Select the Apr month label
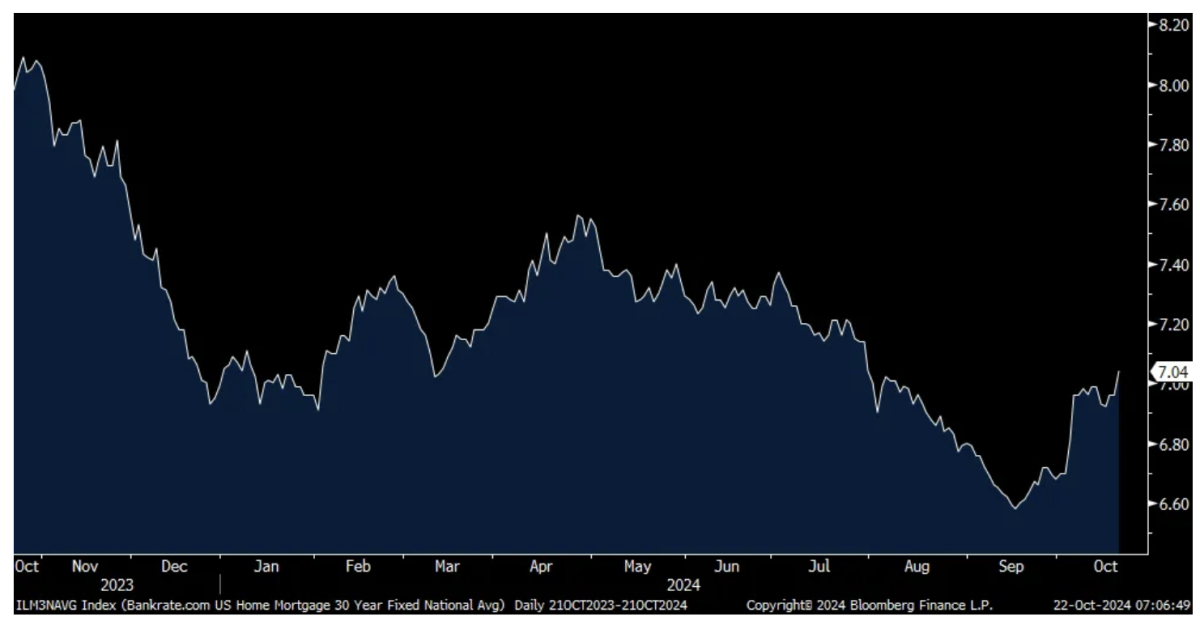 [x=541, y=566]
